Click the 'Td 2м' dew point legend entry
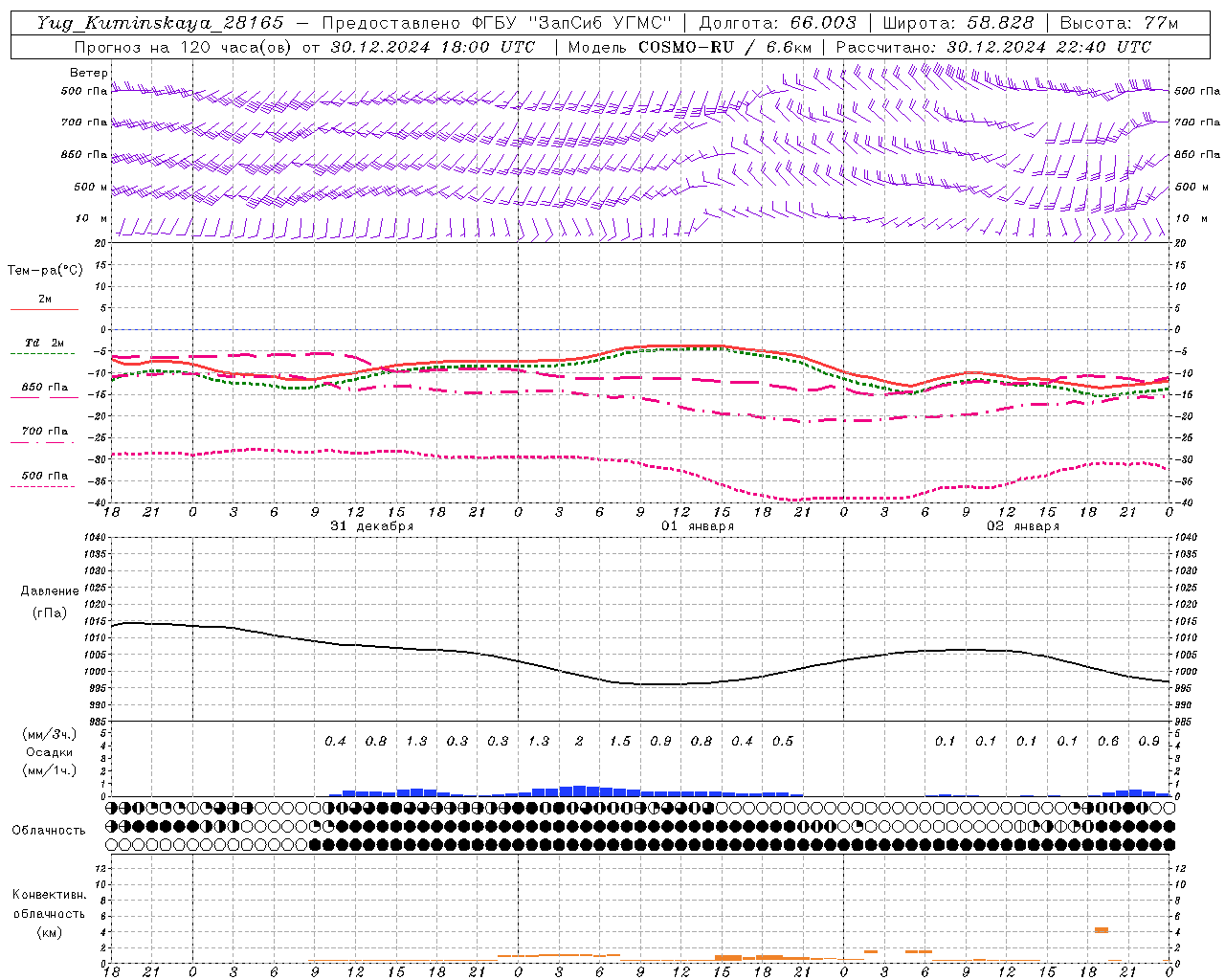The width and height of the screenshot is (1225, 980). tap(45, 343)
